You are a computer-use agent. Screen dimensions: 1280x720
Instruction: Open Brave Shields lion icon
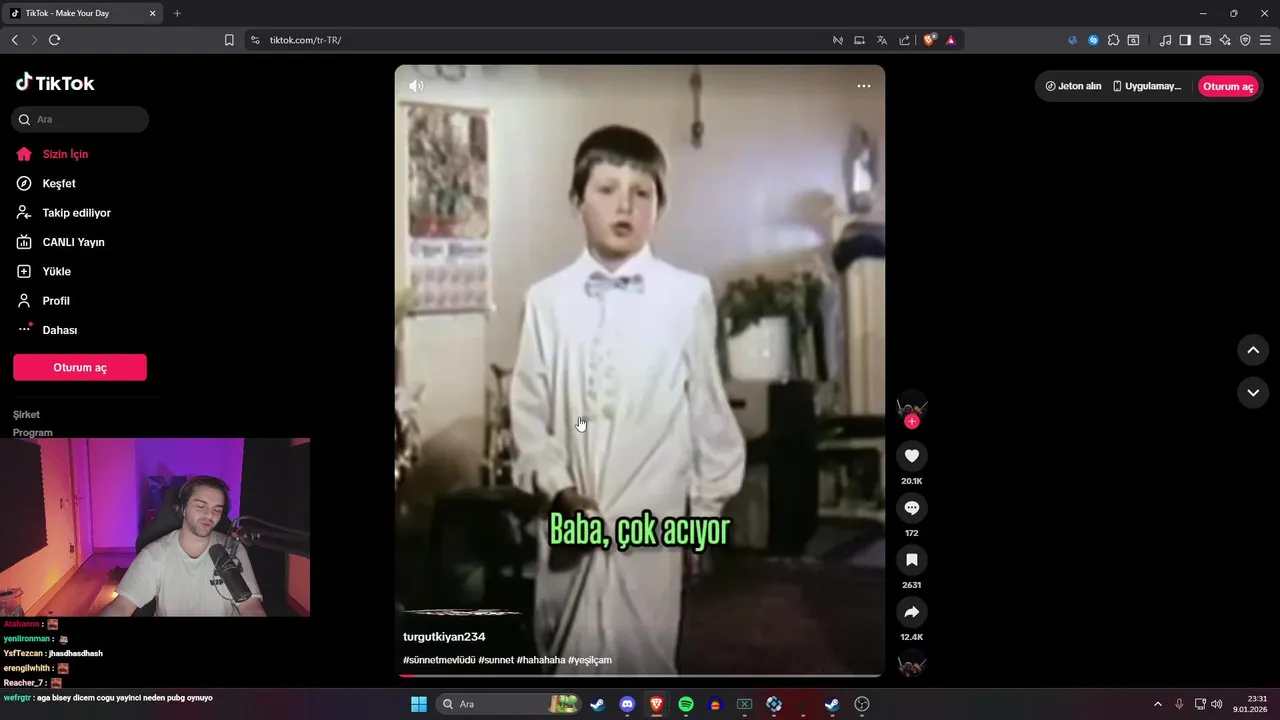930,40
